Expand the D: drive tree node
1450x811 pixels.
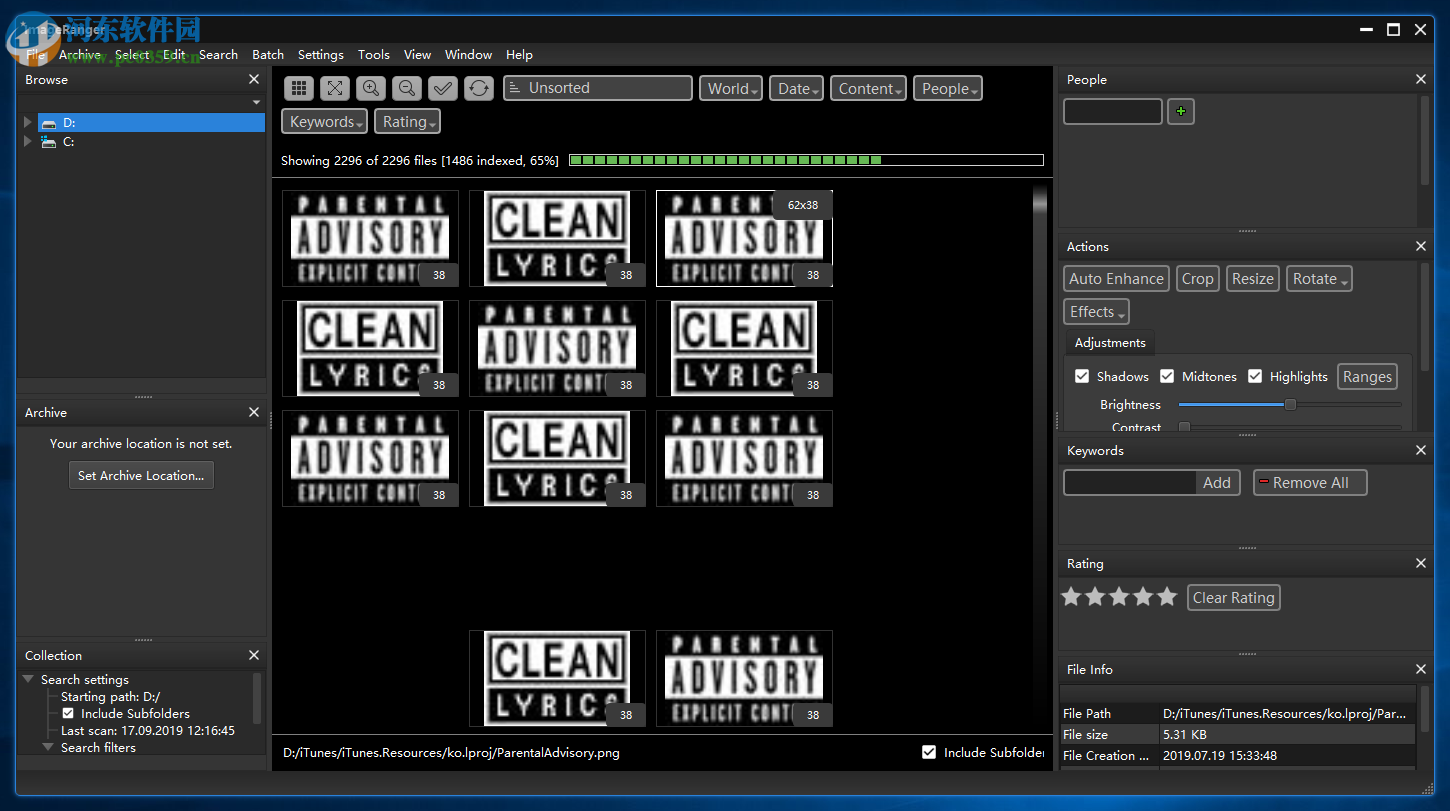(28, 123)
